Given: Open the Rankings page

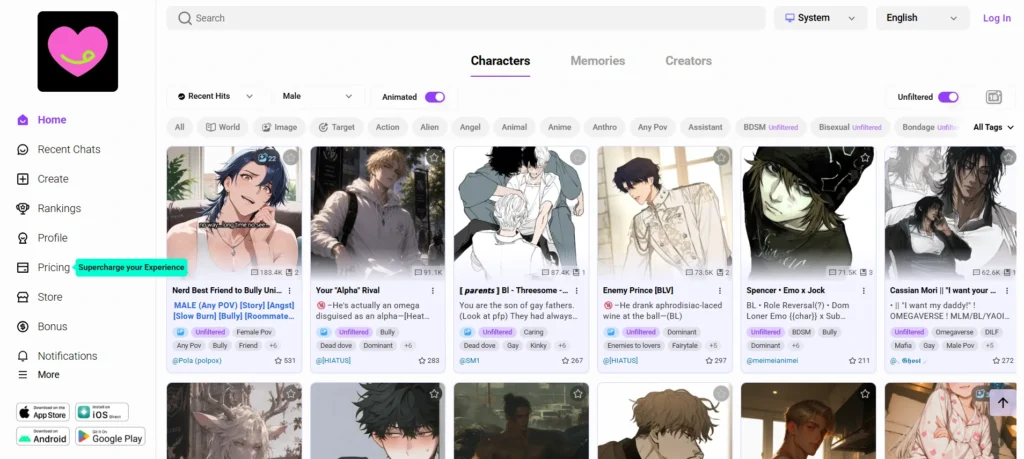Looking at the screenshot, I should pos(49,208).
